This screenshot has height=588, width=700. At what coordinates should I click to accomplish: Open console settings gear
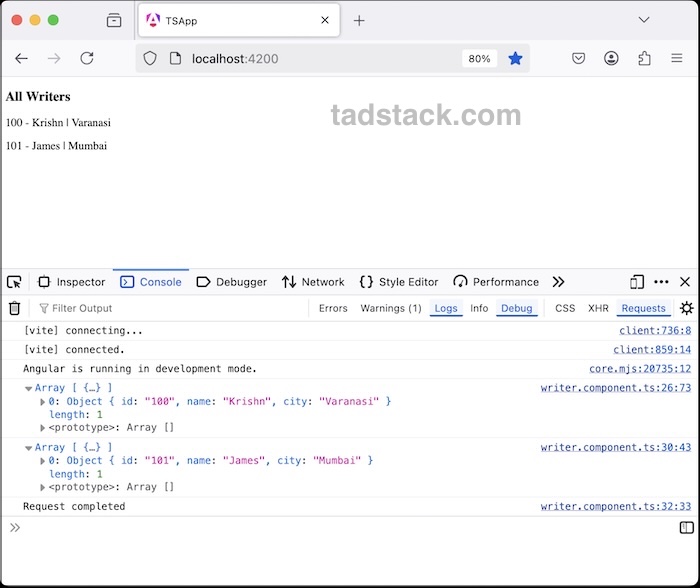pyautogui.click(x=687, y=308)
